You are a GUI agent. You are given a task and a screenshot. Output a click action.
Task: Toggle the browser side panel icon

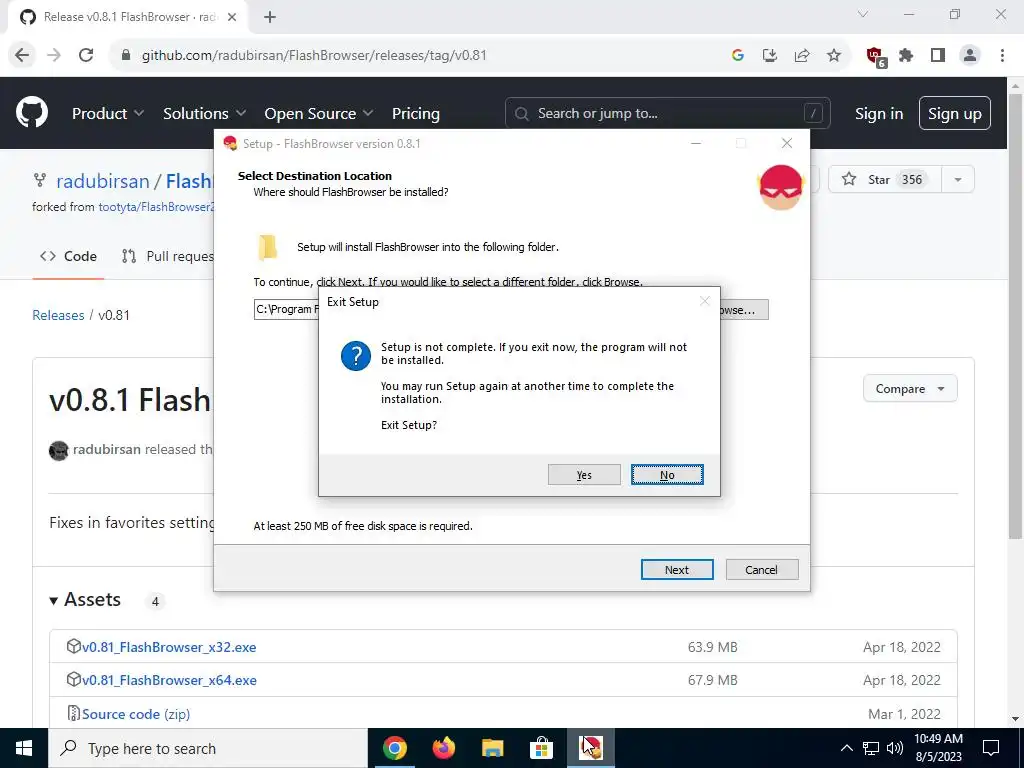[x=938, y=56]
